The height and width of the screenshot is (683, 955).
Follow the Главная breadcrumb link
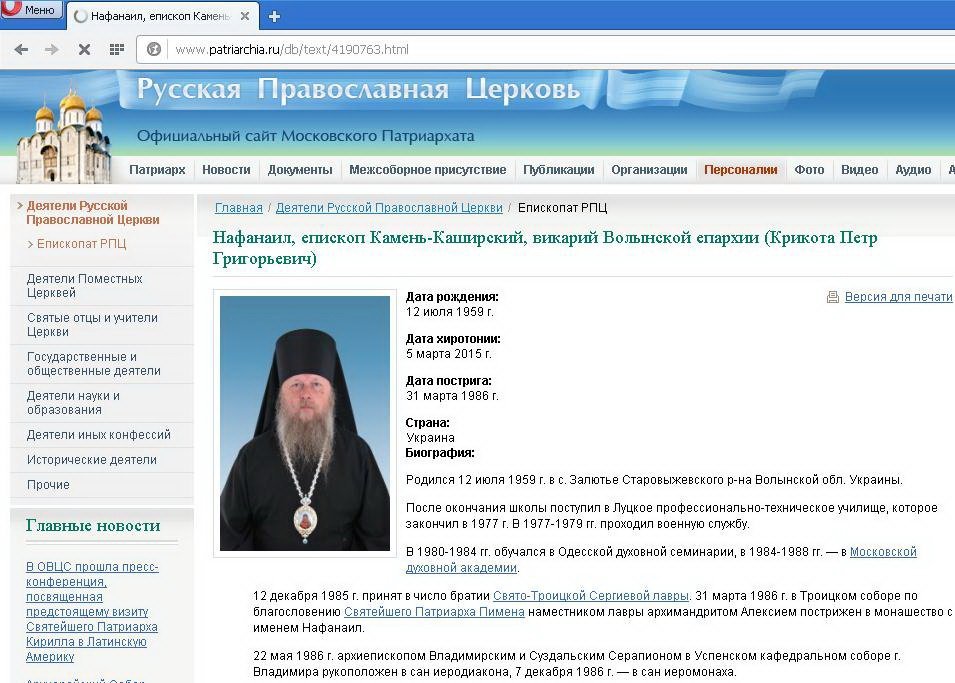[239, 208]
